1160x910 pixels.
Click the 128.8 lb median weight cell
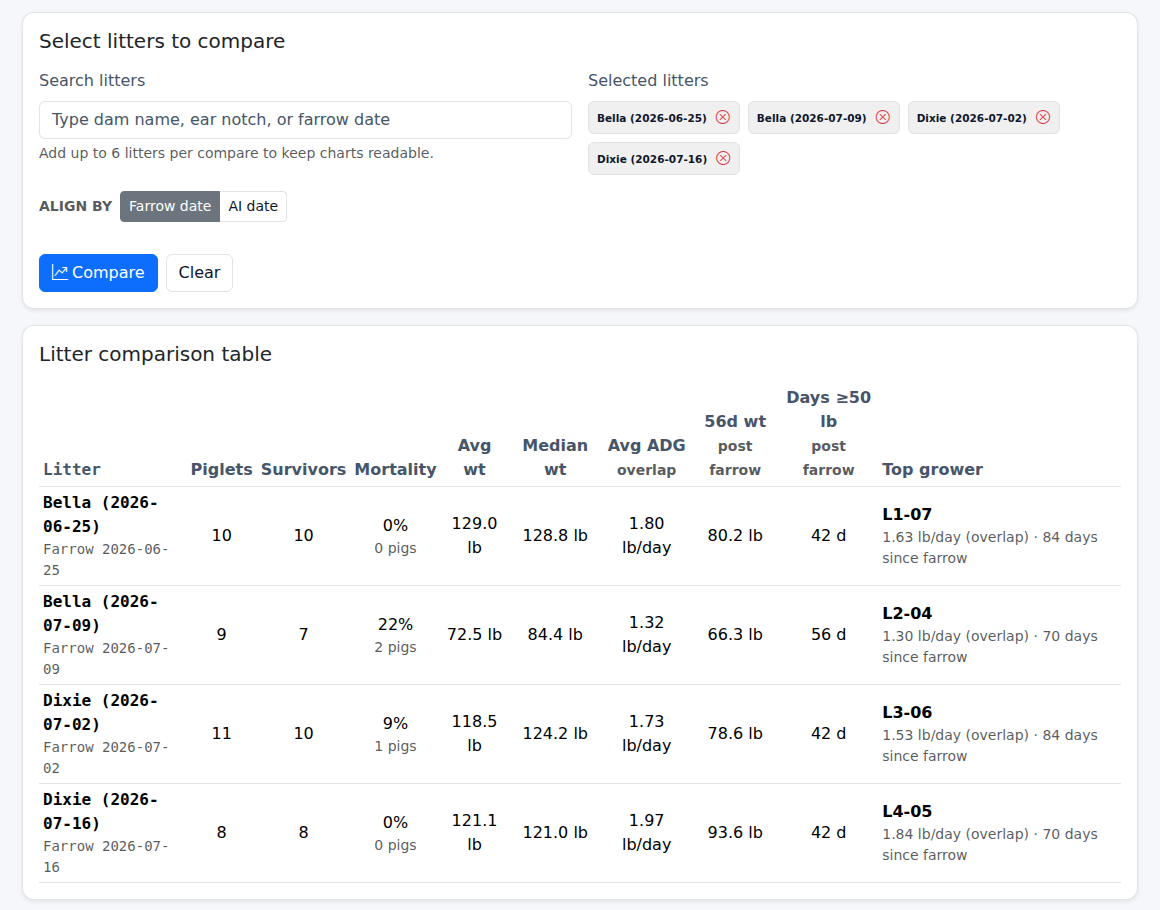point(555,536)
